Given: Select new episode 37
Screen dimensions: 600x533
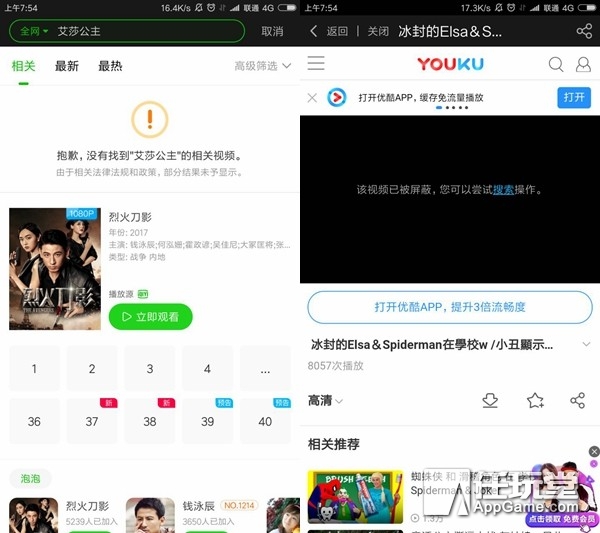Looking at the screenshot, I should pyautogui.click(x=92, y=421).
